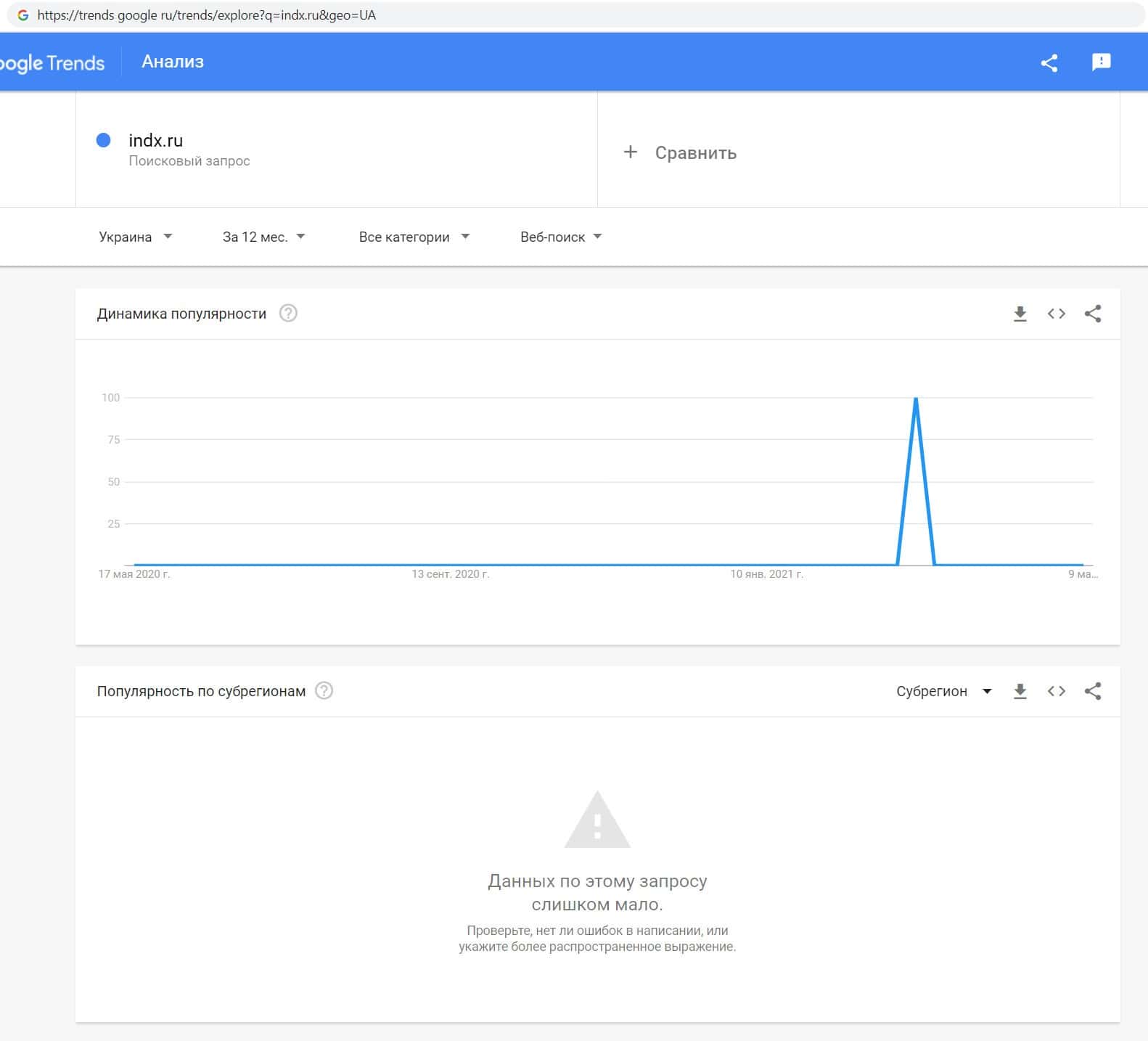Click the Динамика популярности heading
Image resolution: width=1148 pixels, height=1041 pixels.
click(181, 314)
